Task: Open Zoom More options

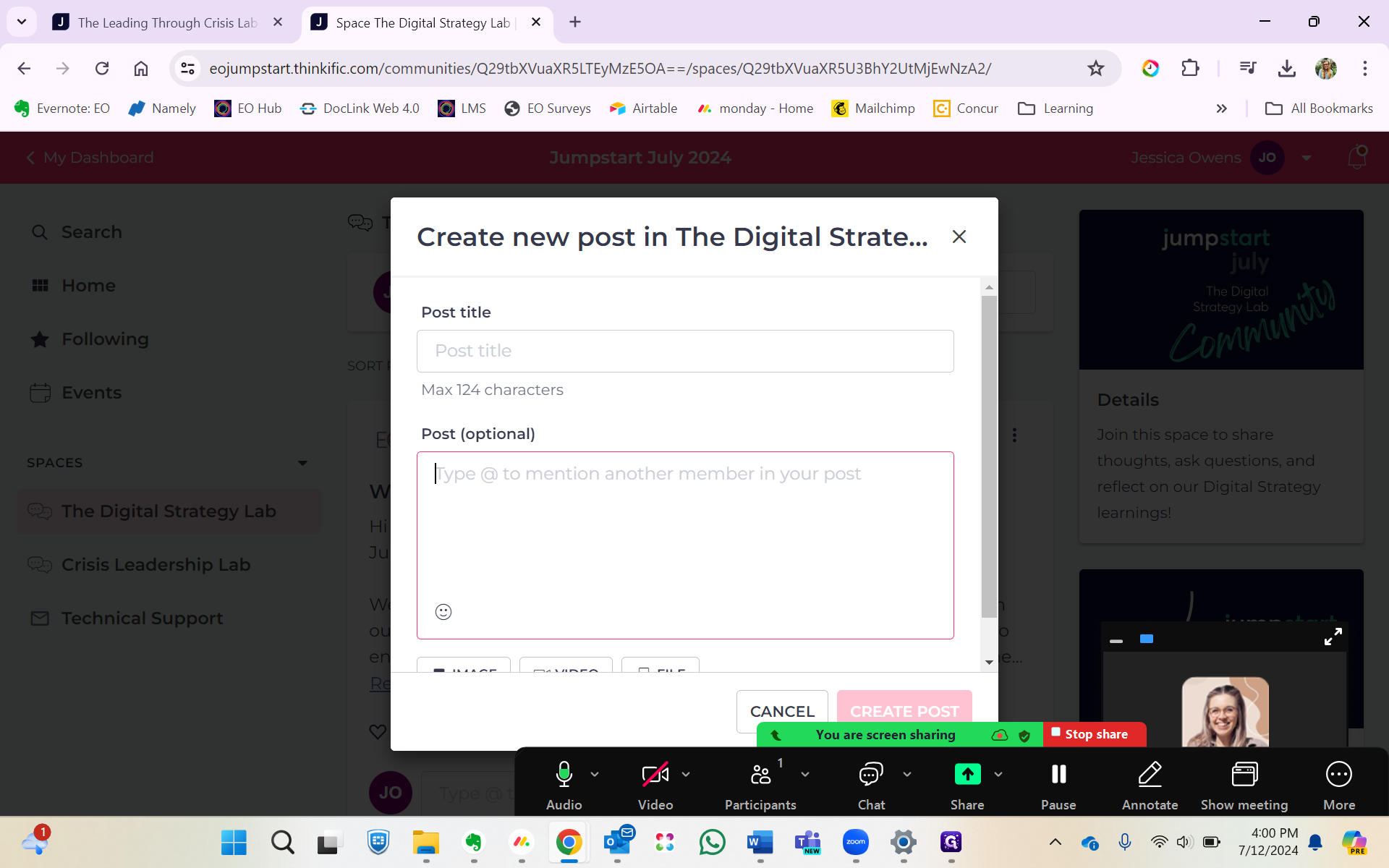Action: (x=1339, y=785)
